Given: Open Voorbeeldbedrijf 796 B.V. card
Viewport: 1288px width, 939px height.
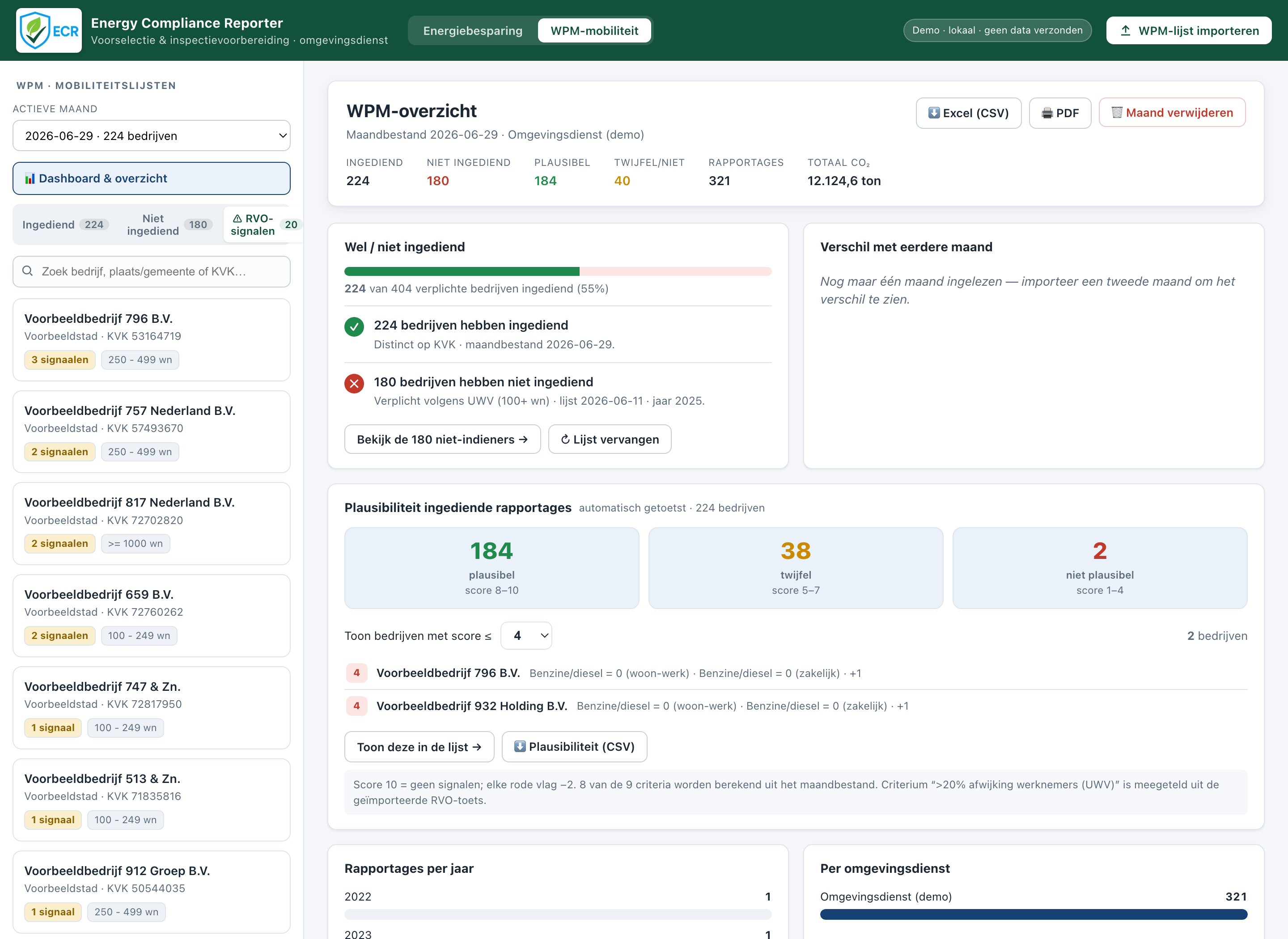Looking at the screenshot, I should tap(151, 340).
